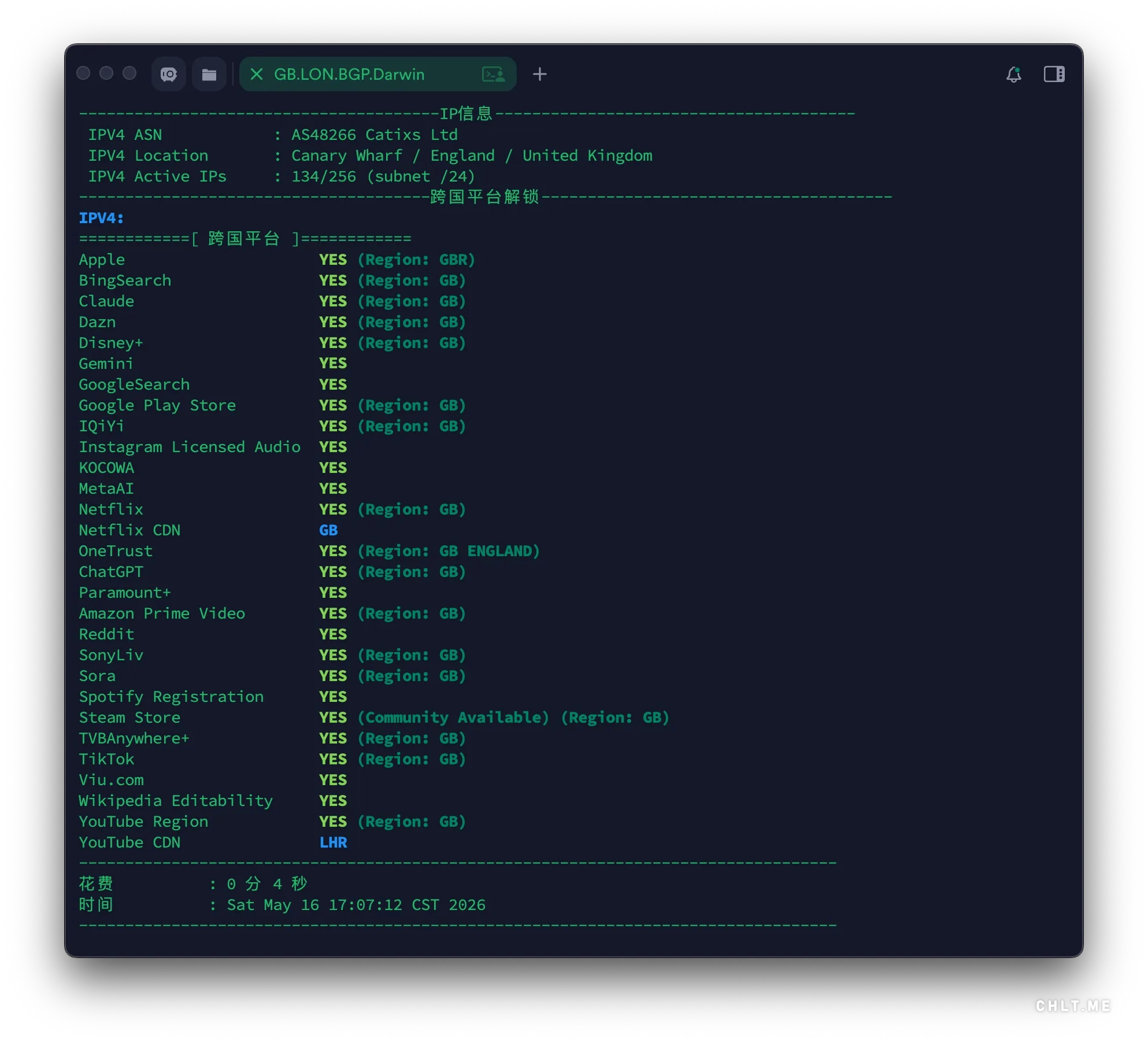
Task: Click the blue 'GB' value beside Netflix CDN
Action: point(328,530)
